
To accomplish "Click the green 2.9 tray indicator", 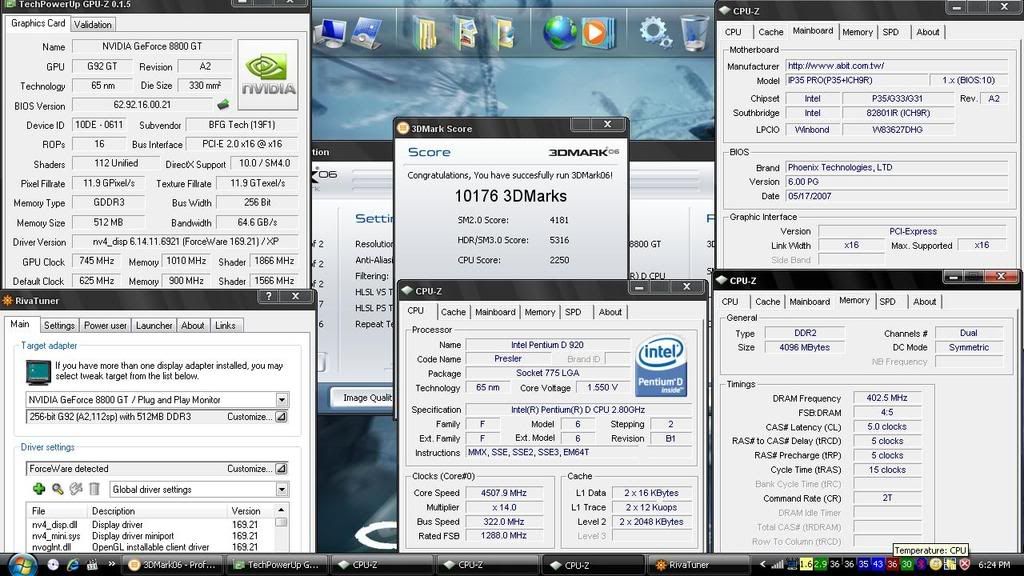I will point(820,565).
